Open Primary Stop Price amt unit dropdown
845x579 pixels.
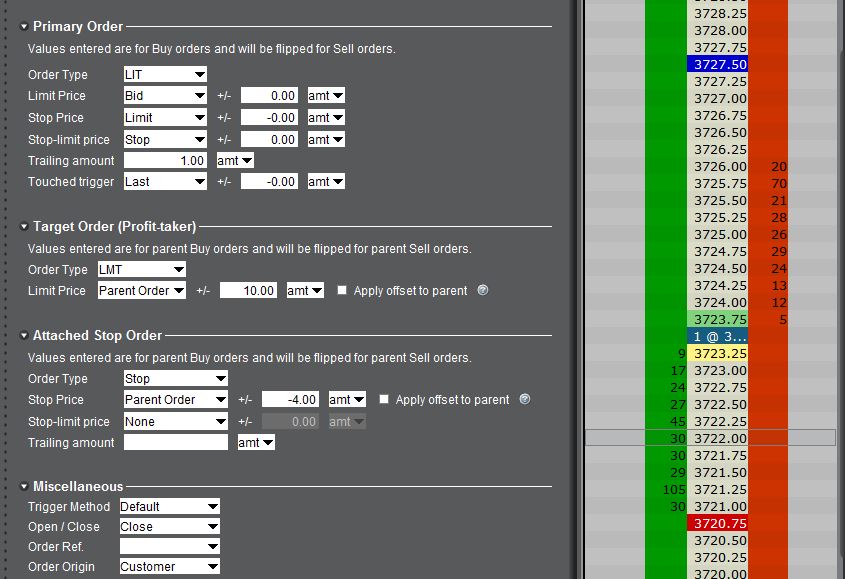(326, 118)
